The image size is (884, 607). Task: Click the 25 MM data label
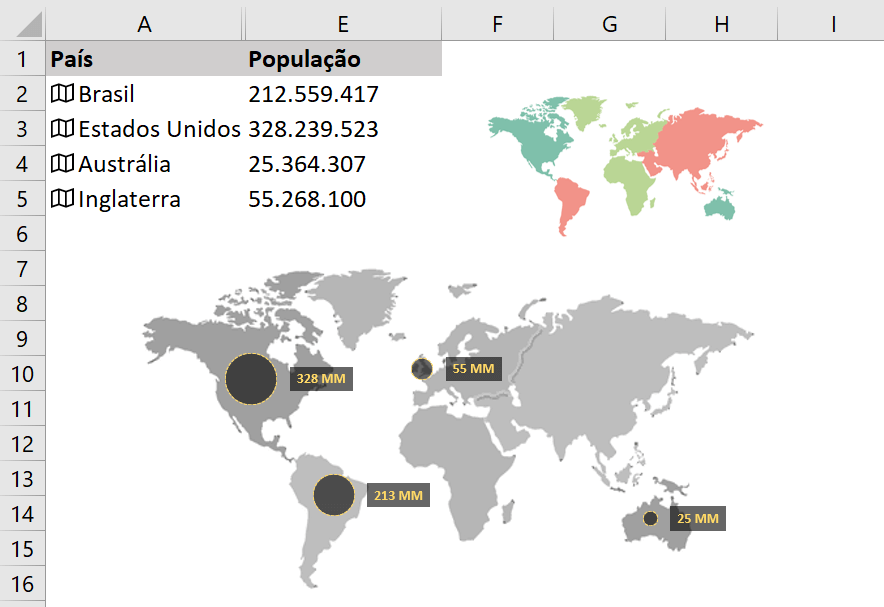[x=696, y=518]
